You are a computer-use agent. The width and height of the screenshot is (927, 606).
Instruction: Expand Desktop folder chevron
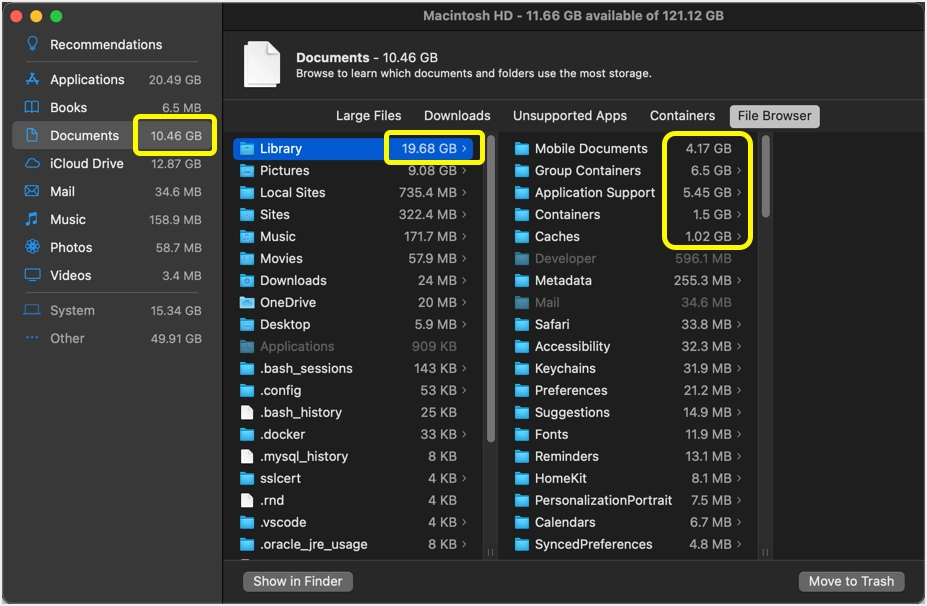[x=464, y=324]
